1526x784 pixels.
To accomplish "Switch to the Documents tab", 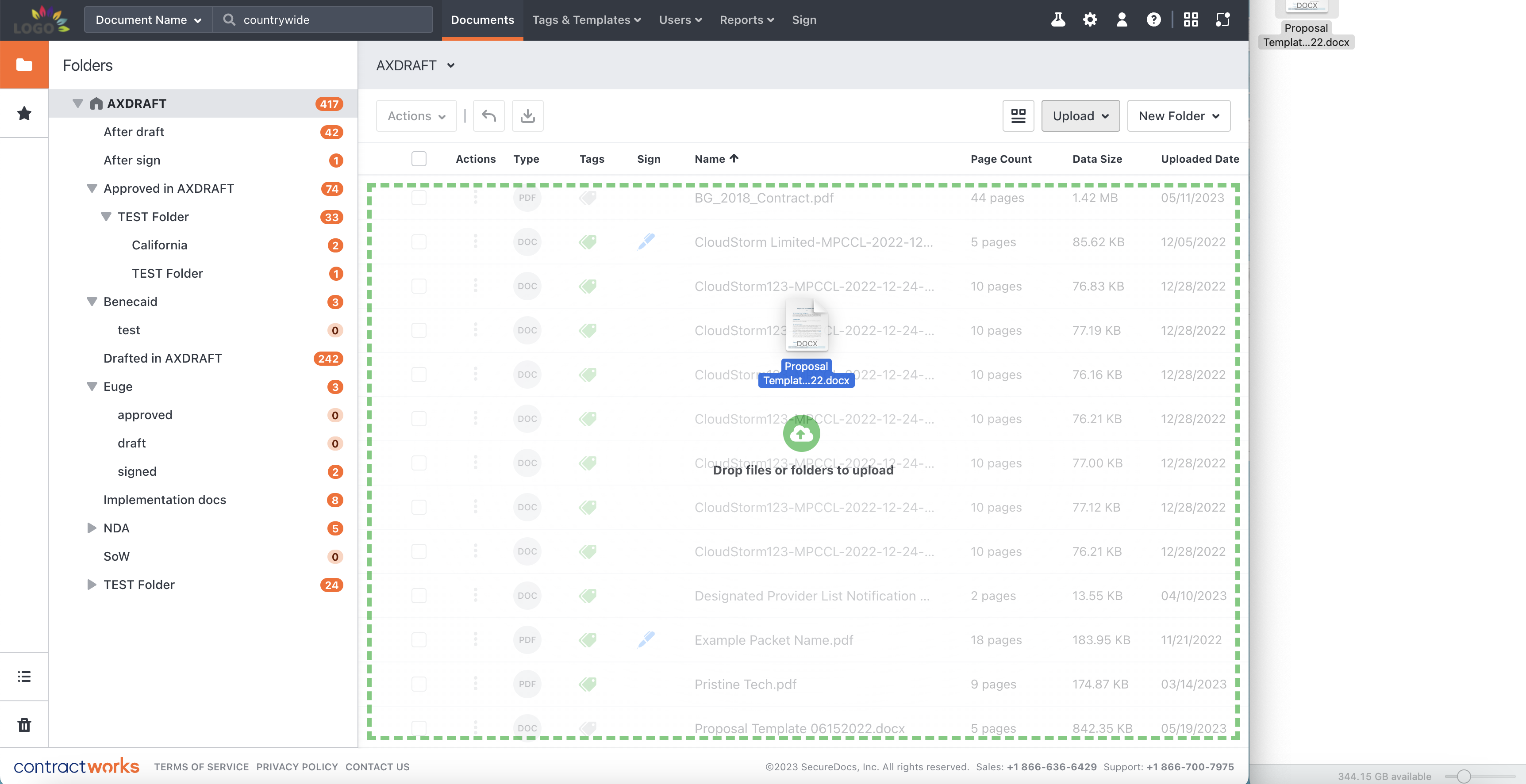I will coord(482,19).
